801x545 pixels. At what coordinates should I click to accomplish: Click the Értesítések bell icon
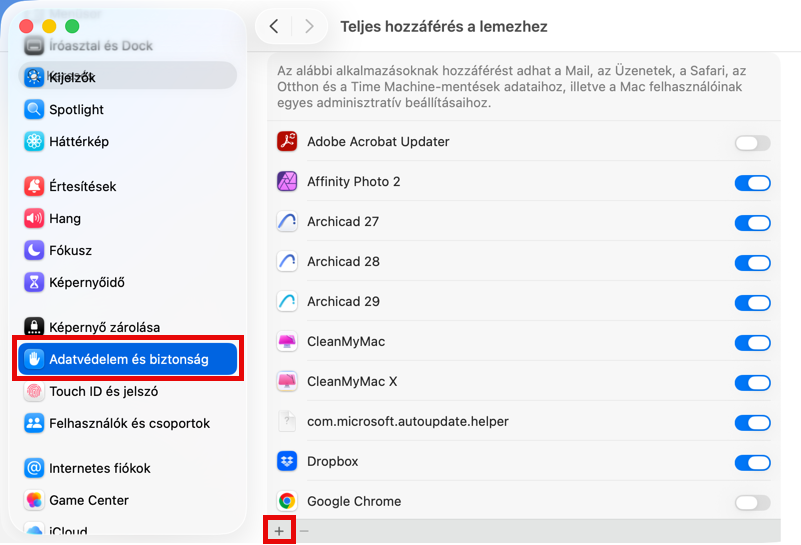pos(34,186)
